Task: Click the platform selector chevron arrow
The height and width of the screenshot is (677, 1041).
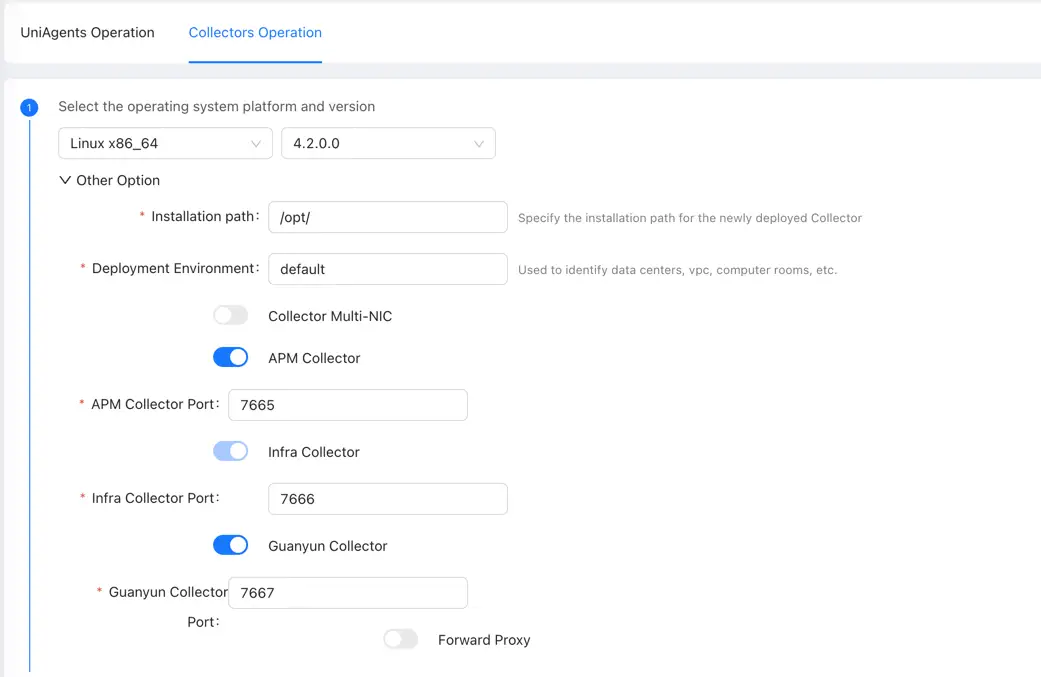Action: (258, 143)
